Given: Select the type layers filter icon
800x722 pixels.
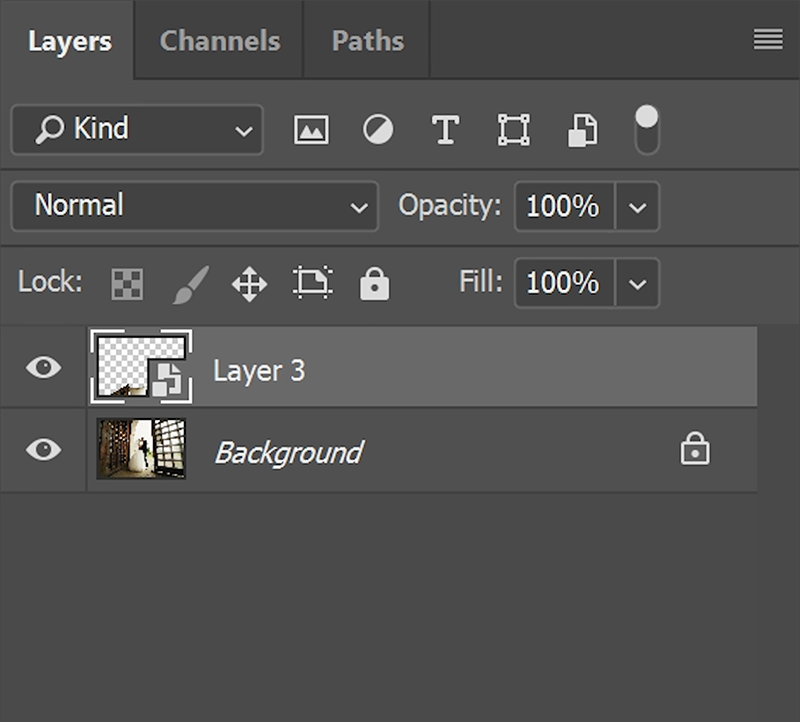Looking at the screenshot, I should pyautogui.click(x=445, y=129).
